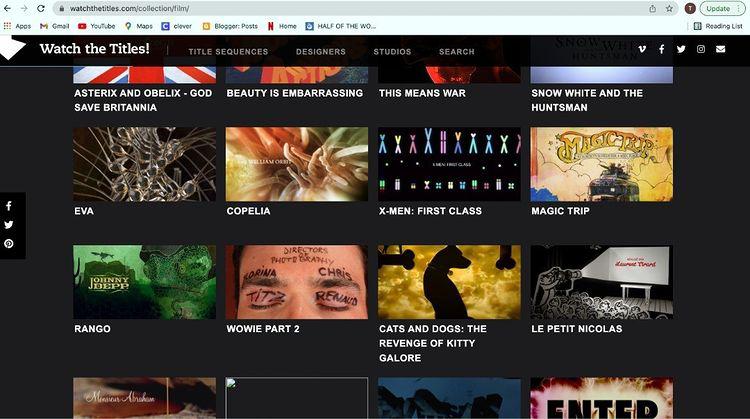Open the Asterix and Obelix title link
The image size is (750, 419).
[x=143, y=100]
